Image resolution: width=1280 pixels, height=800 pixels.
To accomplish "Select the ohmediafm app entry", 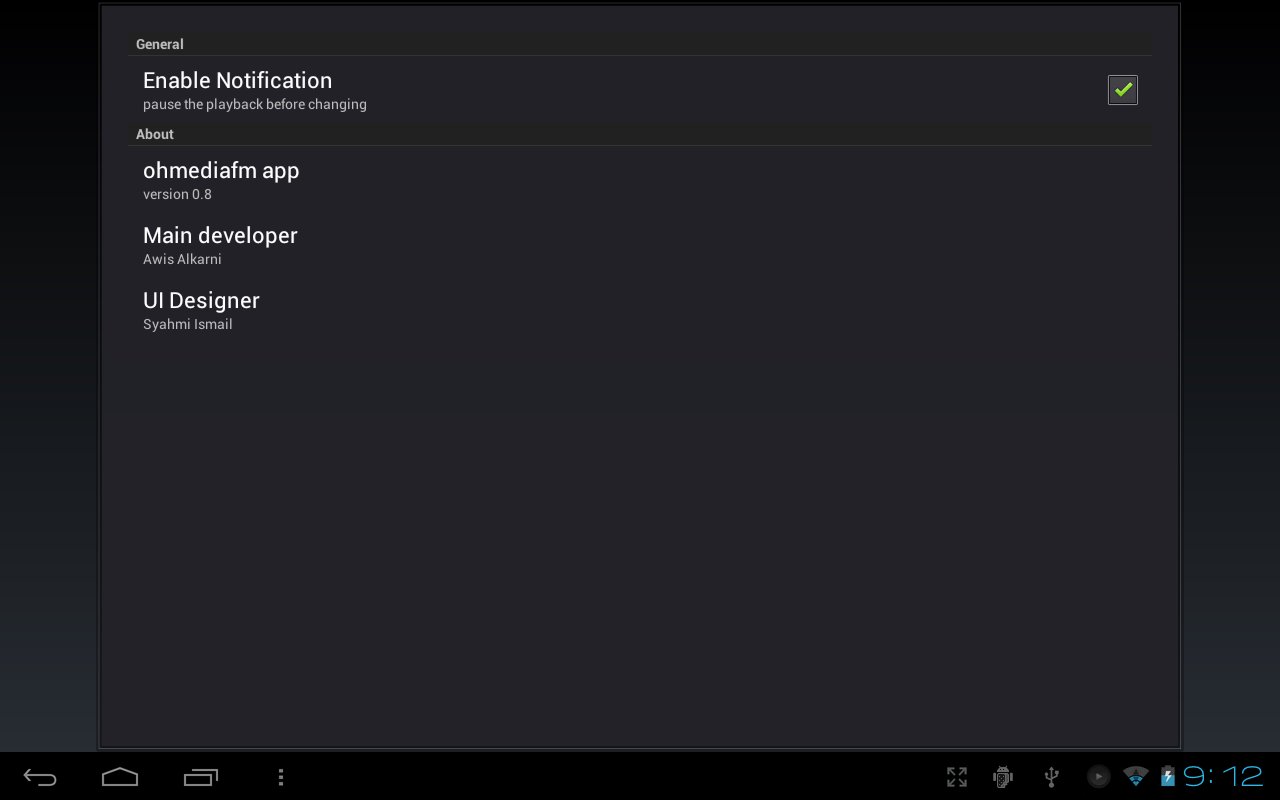I will [640, 179].
